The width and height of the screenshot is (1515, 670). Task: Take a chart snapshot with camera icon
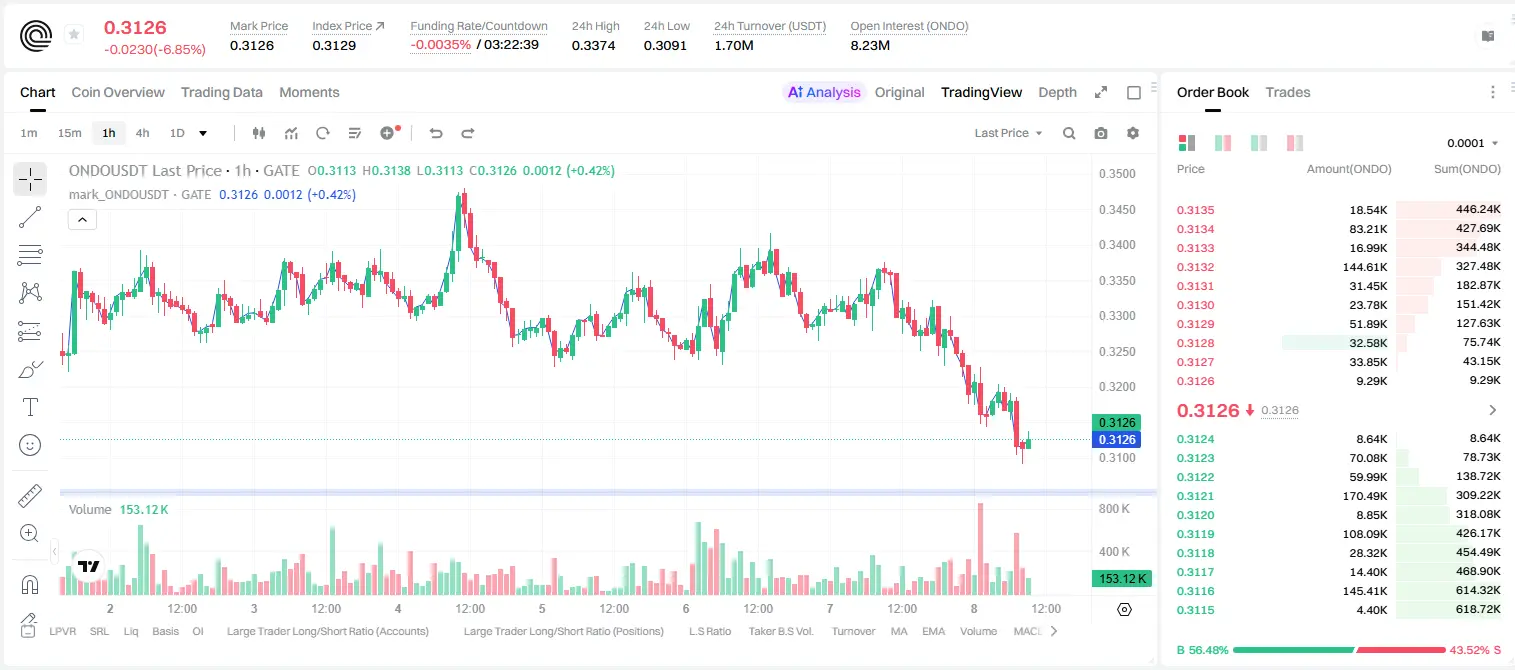1101,133
